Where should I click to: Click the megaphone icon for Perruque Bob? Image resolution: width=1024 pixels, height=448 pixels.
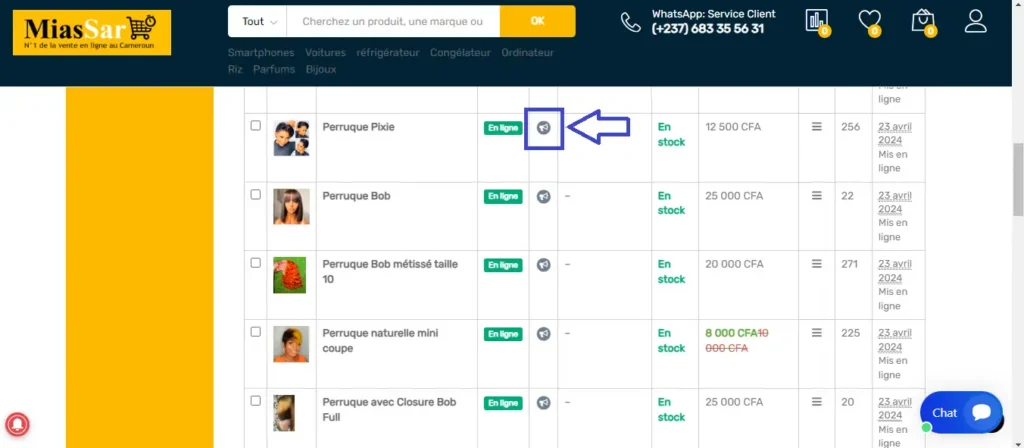click(544, 196)
